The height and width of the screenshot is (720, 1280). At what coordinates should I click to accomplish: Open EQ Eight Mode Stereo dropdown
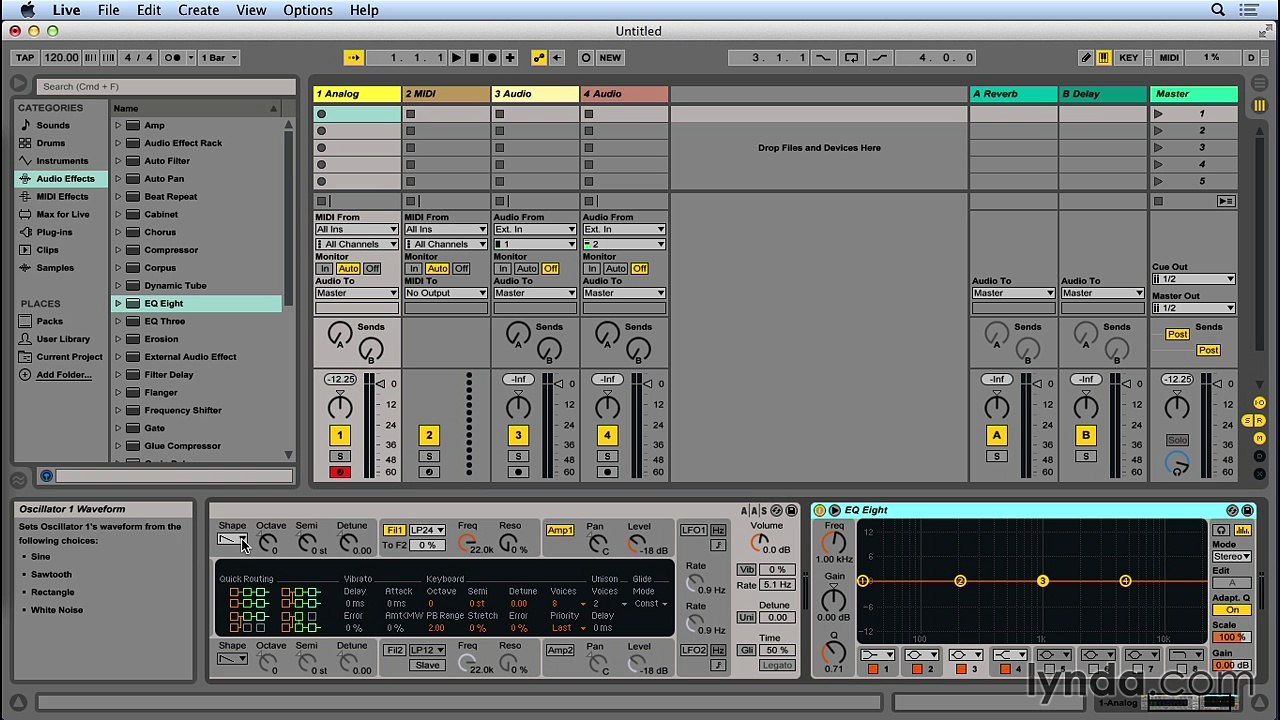tap(1232, 557)
